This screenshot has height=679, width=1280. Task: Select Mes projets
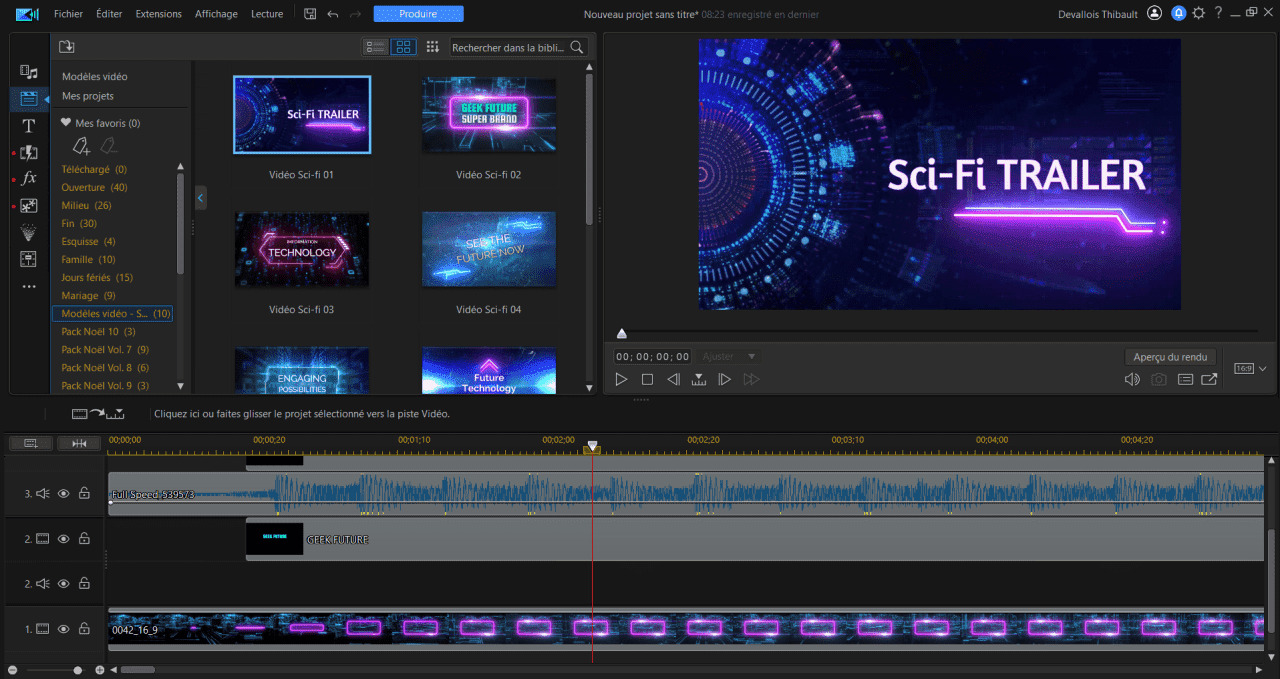pos(88,96)
